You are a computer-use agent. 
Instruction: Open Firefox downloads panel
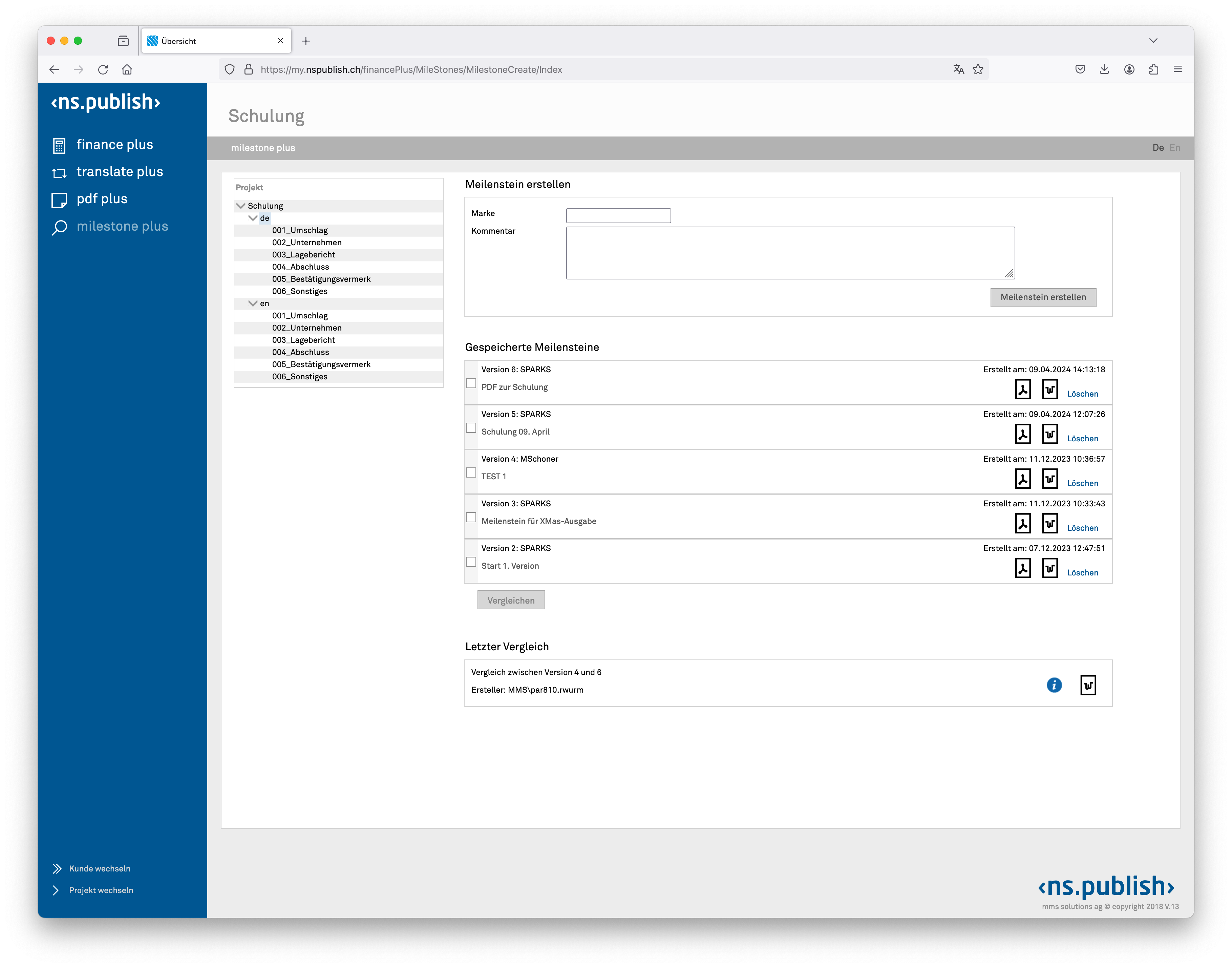click(1104, 69)
